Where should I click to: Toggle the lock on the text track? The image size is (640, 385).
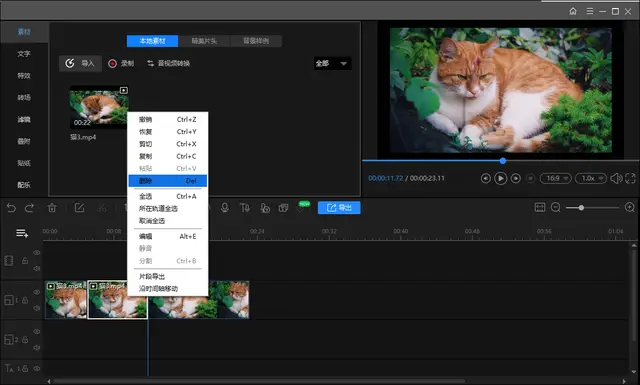pos(25,368)
